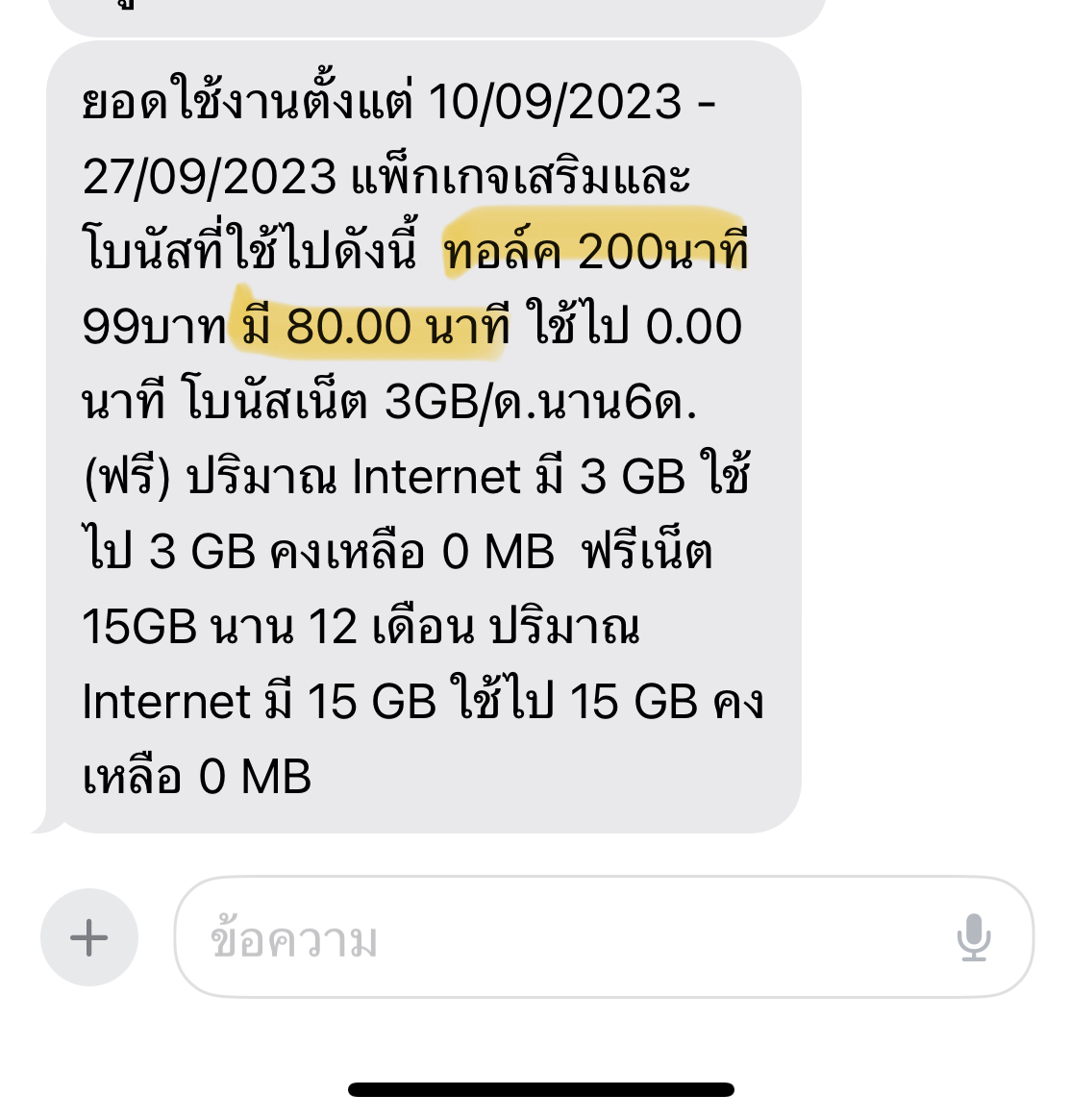
Task: Tap the final line เหลือ 0 MB
Action: [197, 776]
